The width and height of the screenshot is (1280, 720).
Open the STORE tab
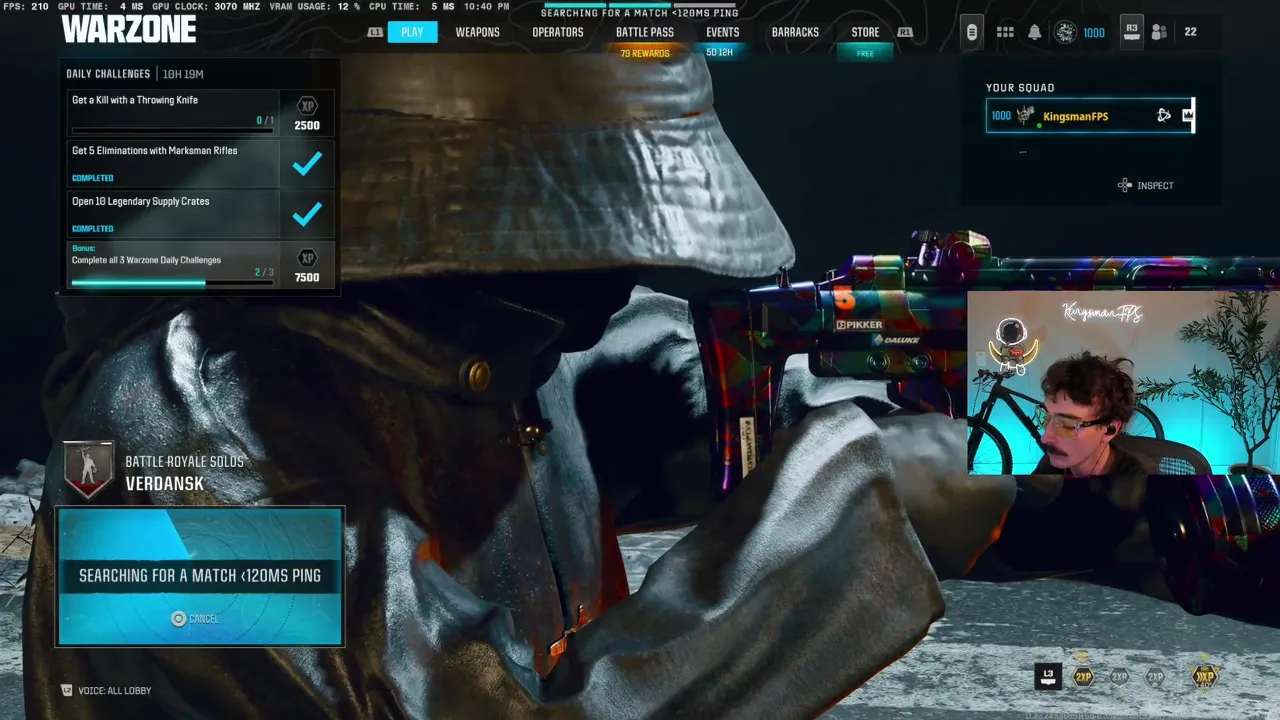(x=865, y=32)
